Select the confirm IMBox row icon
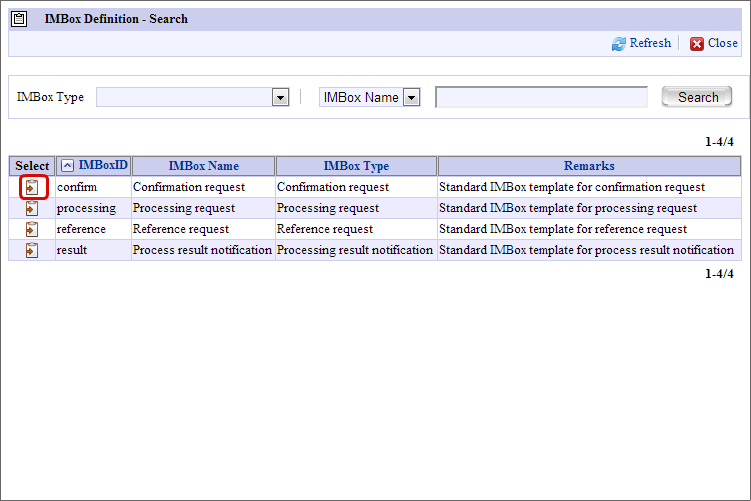The width and height of the screenshot is (751, 501). pos(32,187)
